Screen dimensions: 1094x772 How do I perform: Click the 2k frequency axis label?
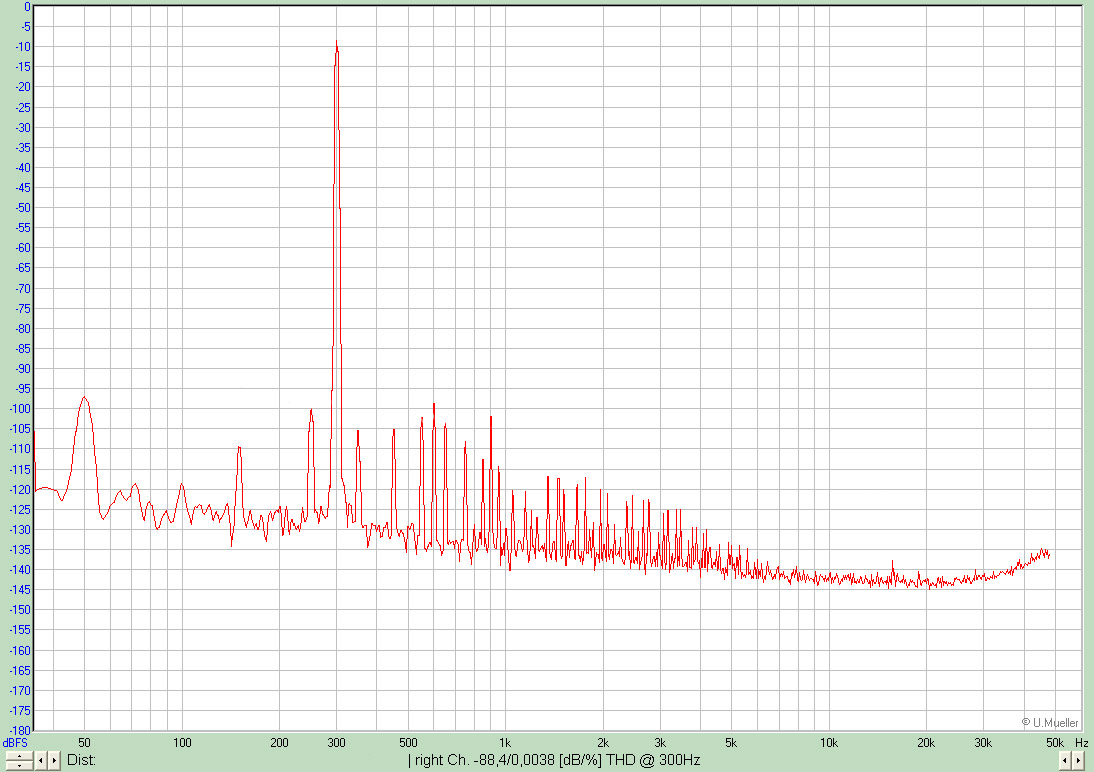pyautogui.click(x=603, y=743)
